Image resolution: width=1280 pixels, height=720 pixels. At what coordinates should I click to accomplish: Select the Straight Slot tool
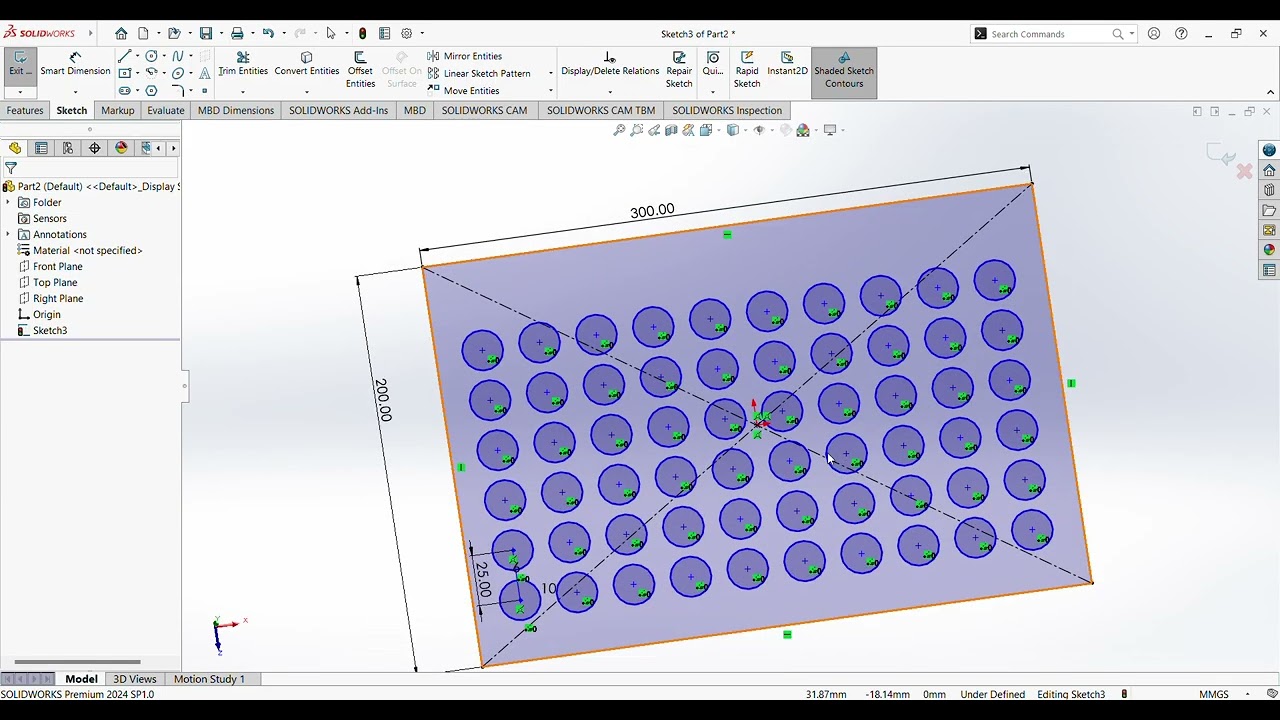tap(124, 91)
